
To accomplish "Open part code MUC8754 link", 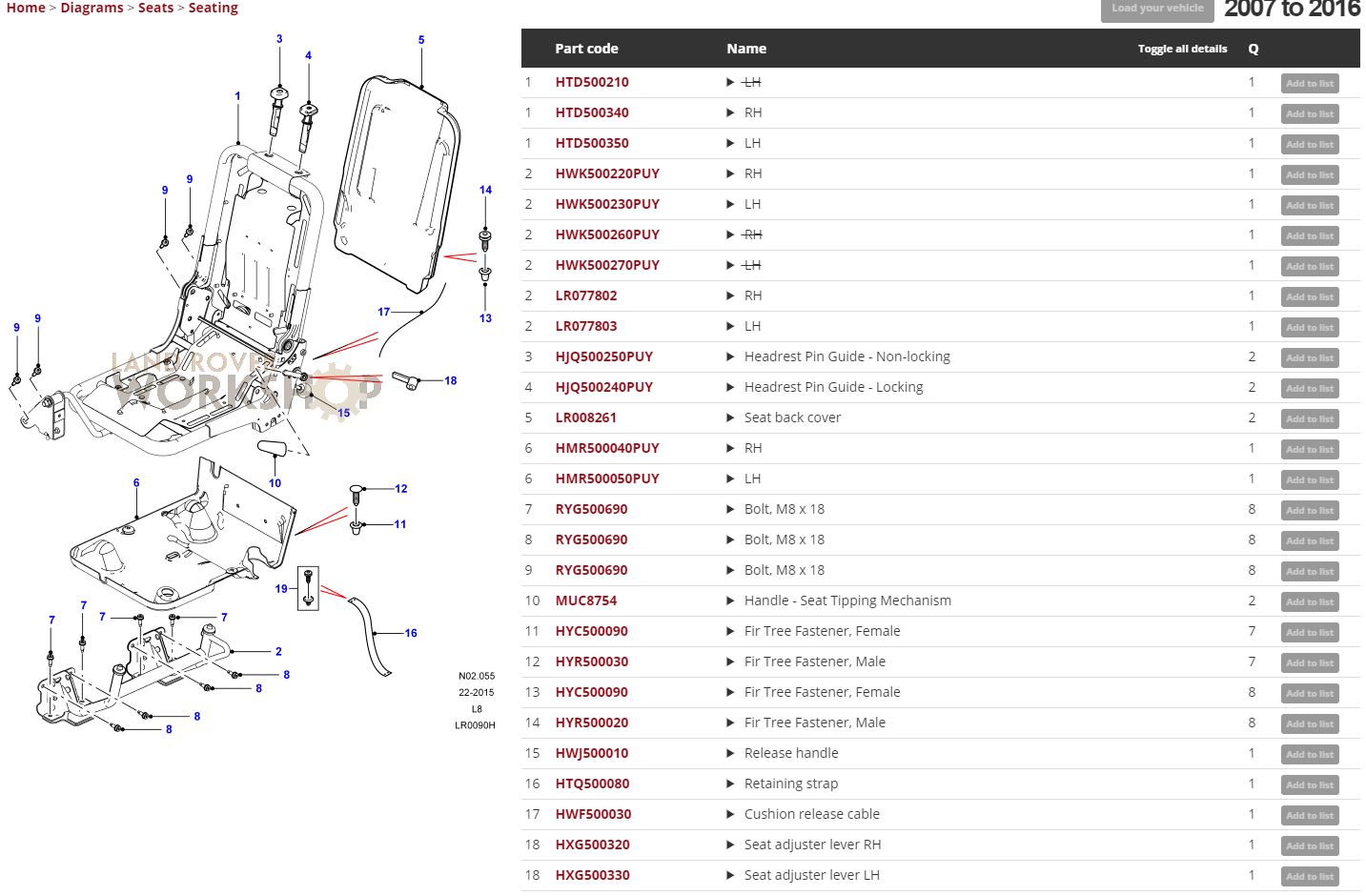I will click(585, 601).
